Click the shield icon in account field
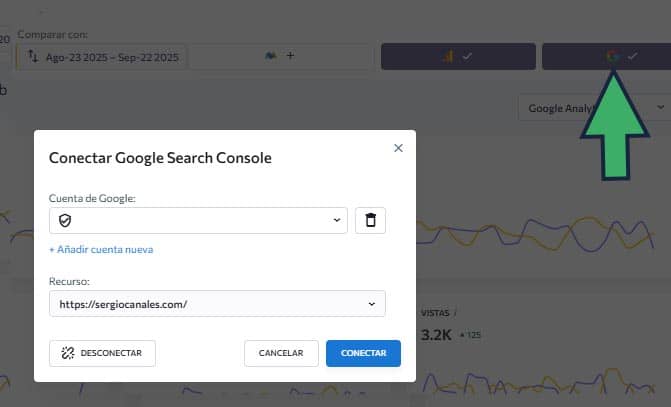Image resolution: width=671 pixels, height=407 pixels. pos(65,220)
